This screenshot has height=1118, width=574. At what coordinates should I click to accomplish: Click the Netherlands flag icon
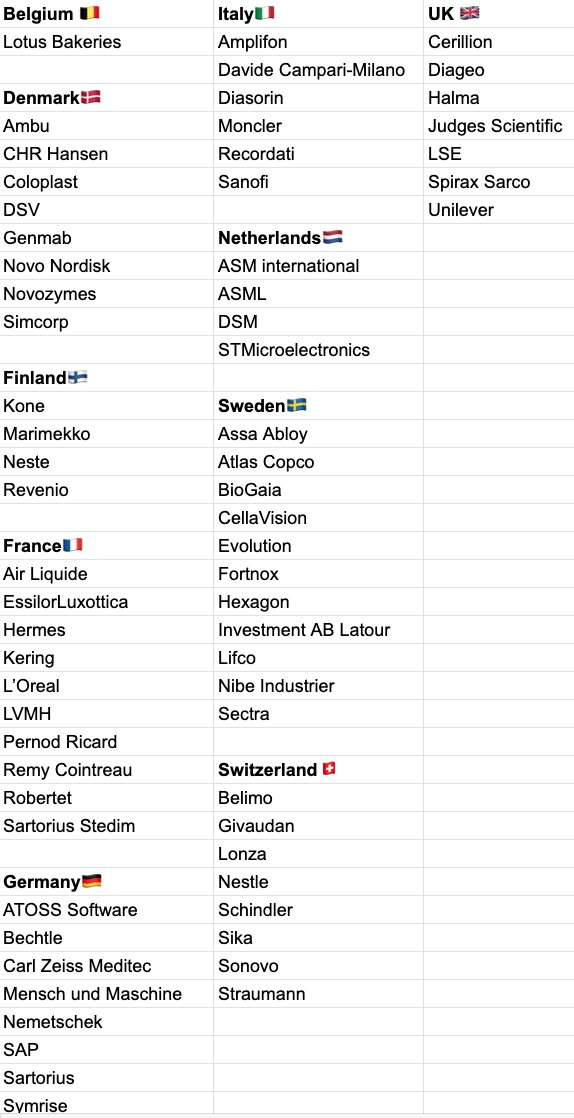[332, 237]
